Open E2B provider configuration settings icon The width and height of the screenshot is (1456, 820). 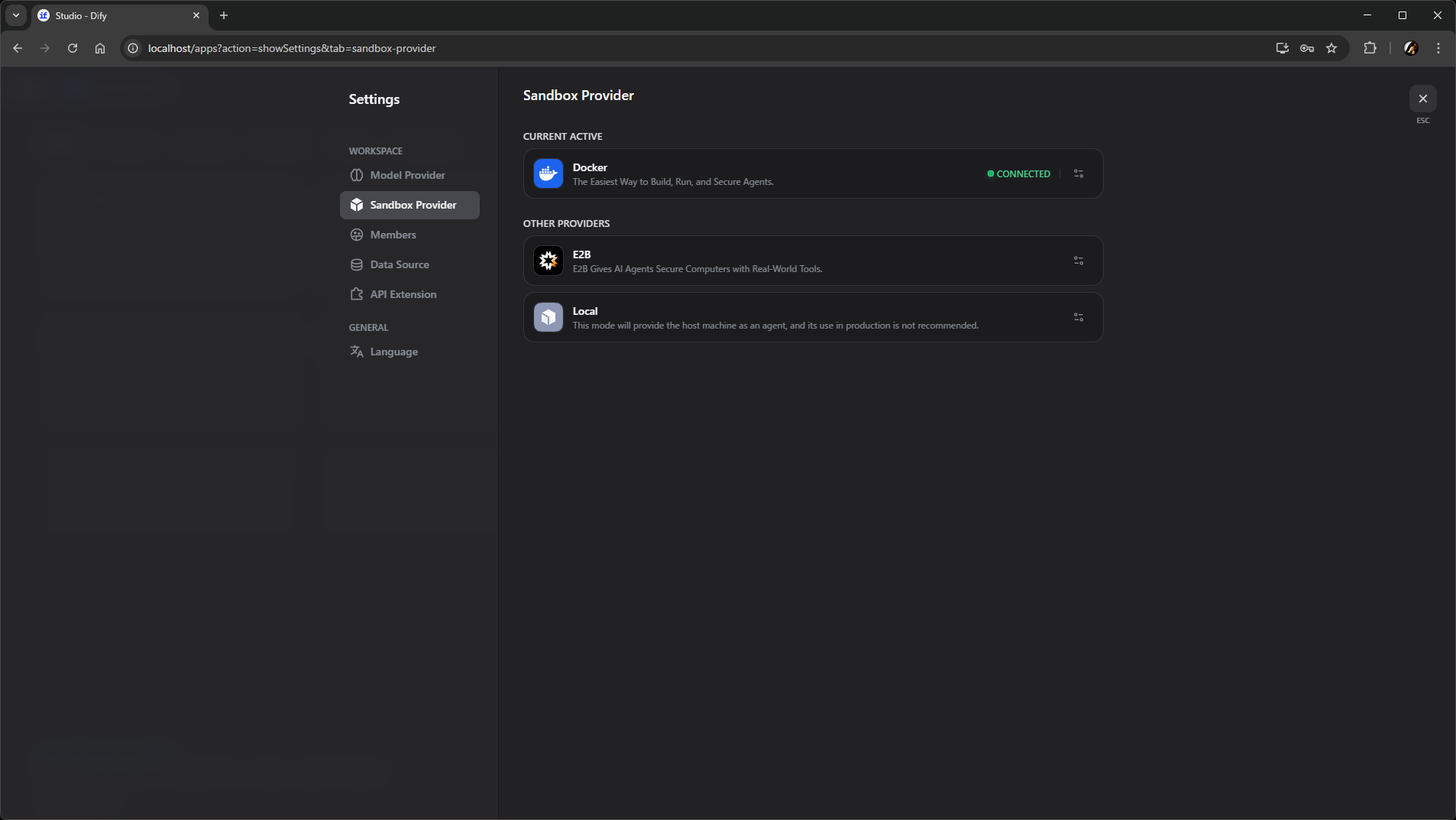(1078, 261)
